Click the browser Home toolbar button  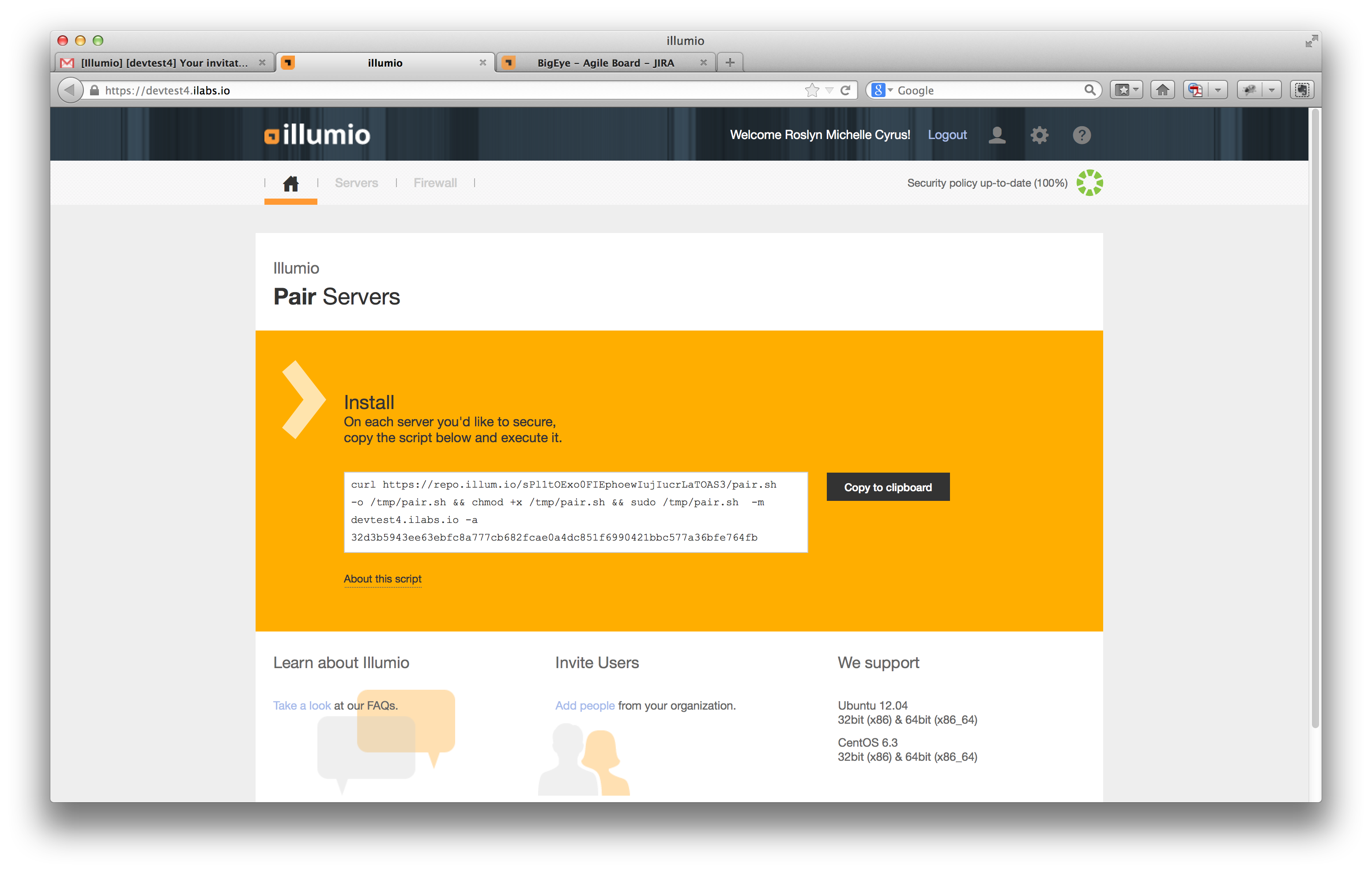coord(1162,90)
